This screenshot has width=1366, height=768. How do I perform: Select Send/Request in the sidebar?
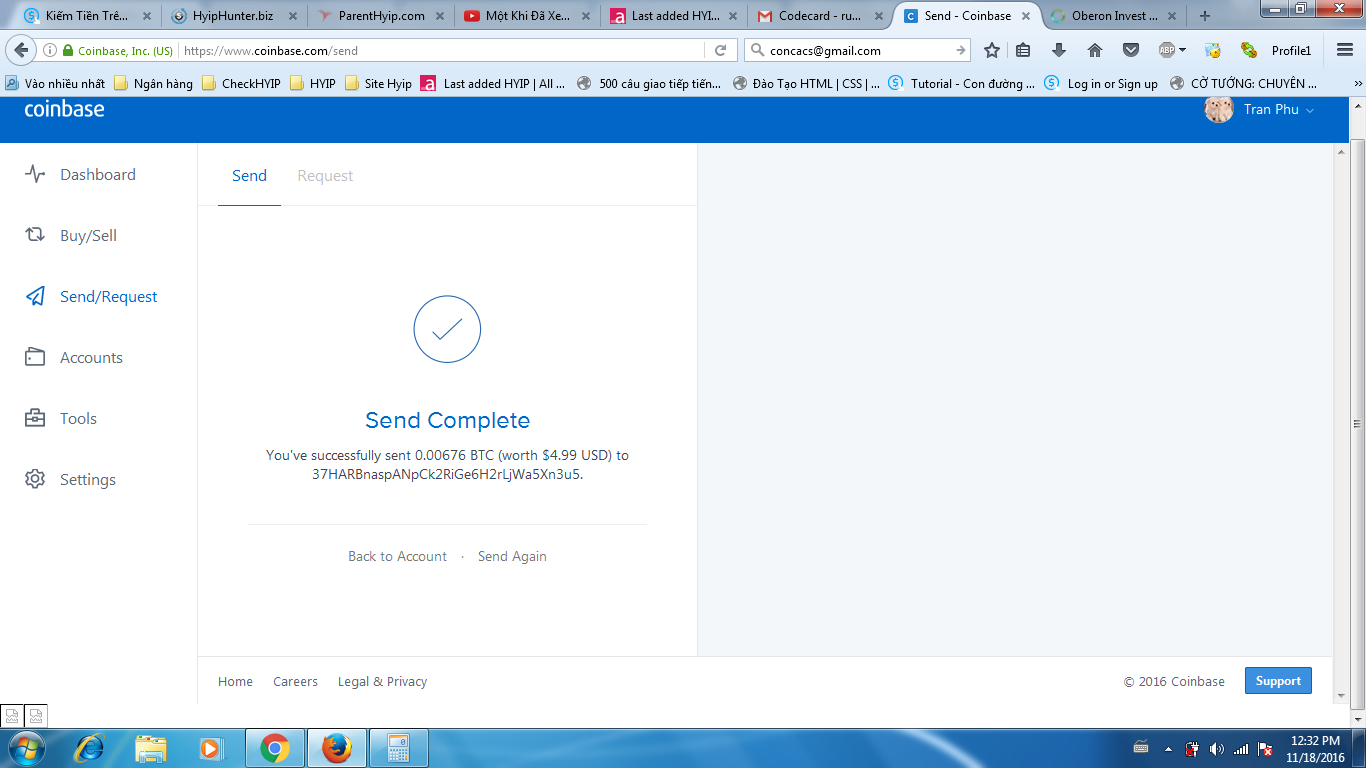91,296
